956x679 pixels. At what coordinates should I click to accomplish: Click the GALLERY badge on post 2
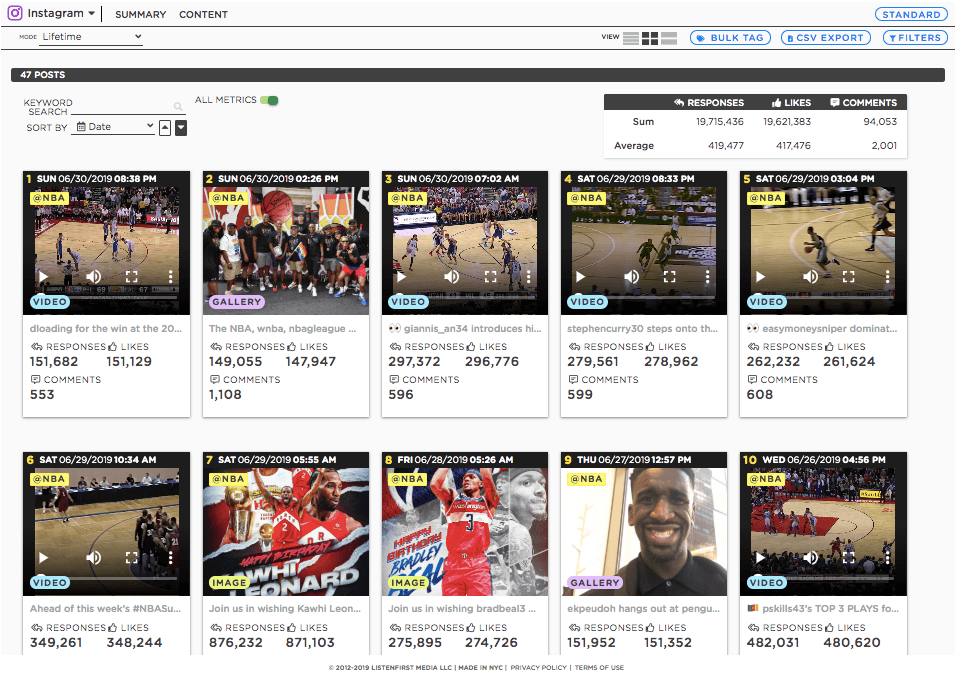pyautogui.click(x=237, y=302)
